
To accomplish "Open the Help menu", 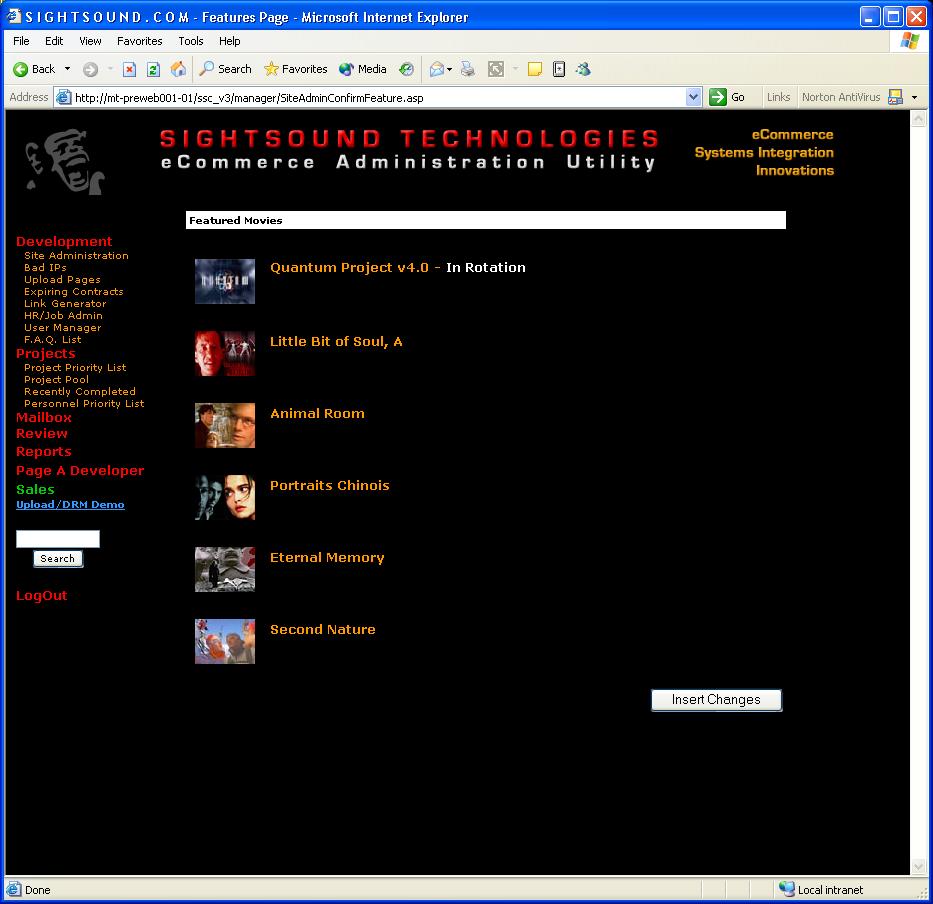I will [230, 41].
